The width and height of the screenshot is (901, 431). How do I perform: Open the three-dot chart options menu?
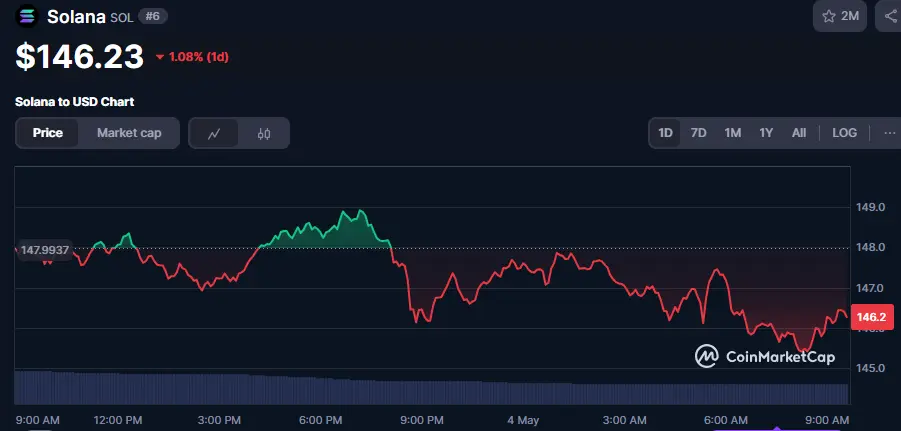click(890, 133)
